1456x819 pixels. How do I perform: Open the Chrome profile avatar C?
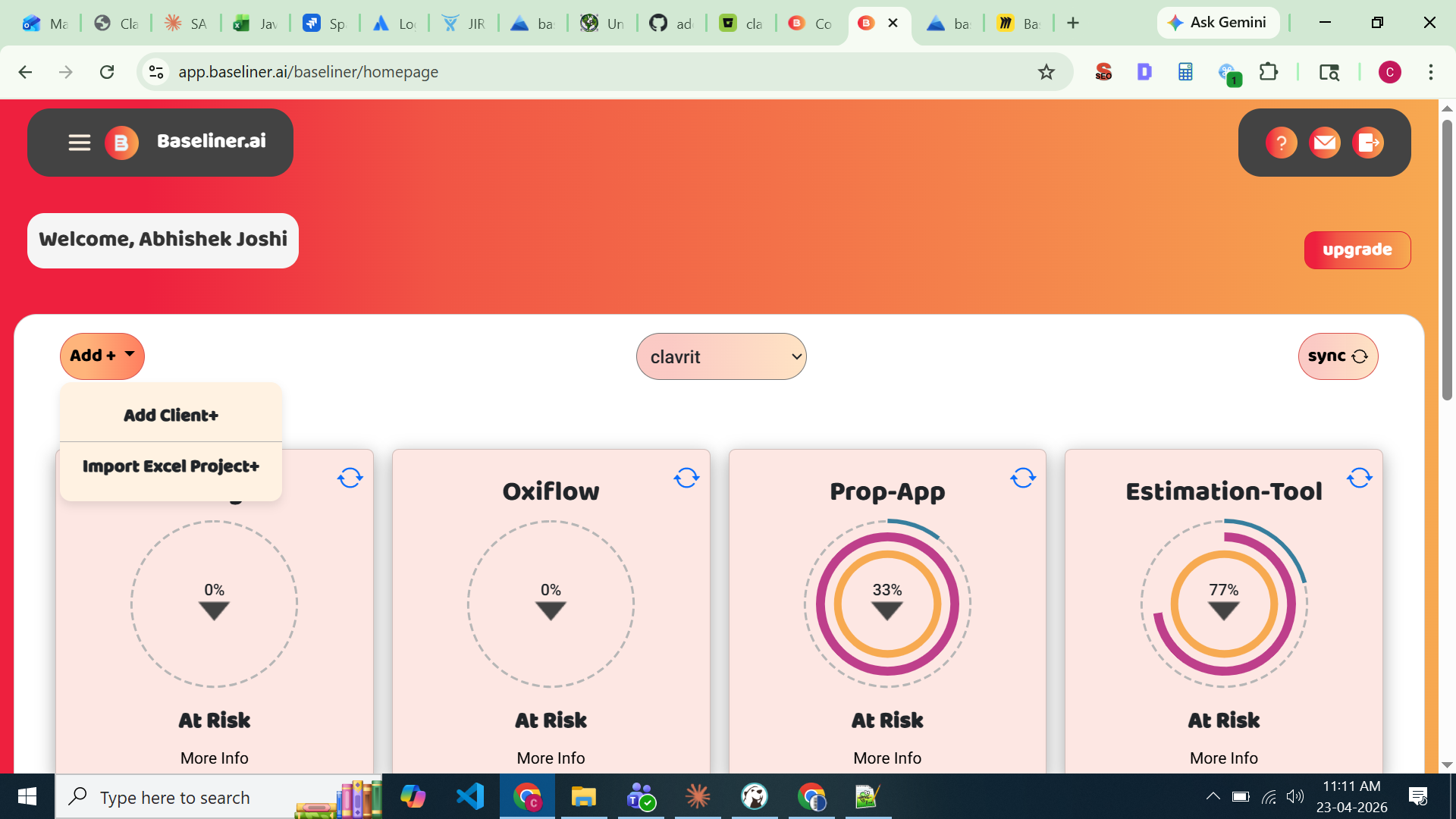1390,72
